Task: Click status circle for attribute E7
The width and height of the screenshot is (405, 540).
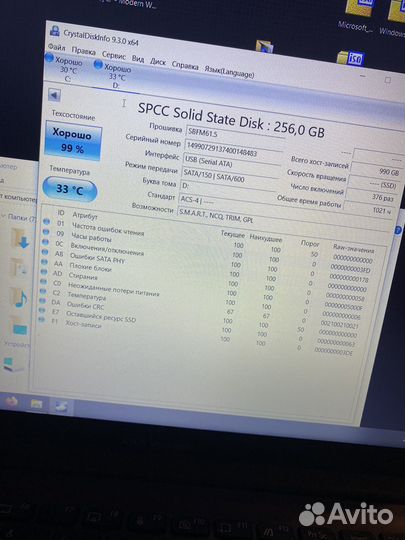Action: pyautogui.click(x=42, y=310)
